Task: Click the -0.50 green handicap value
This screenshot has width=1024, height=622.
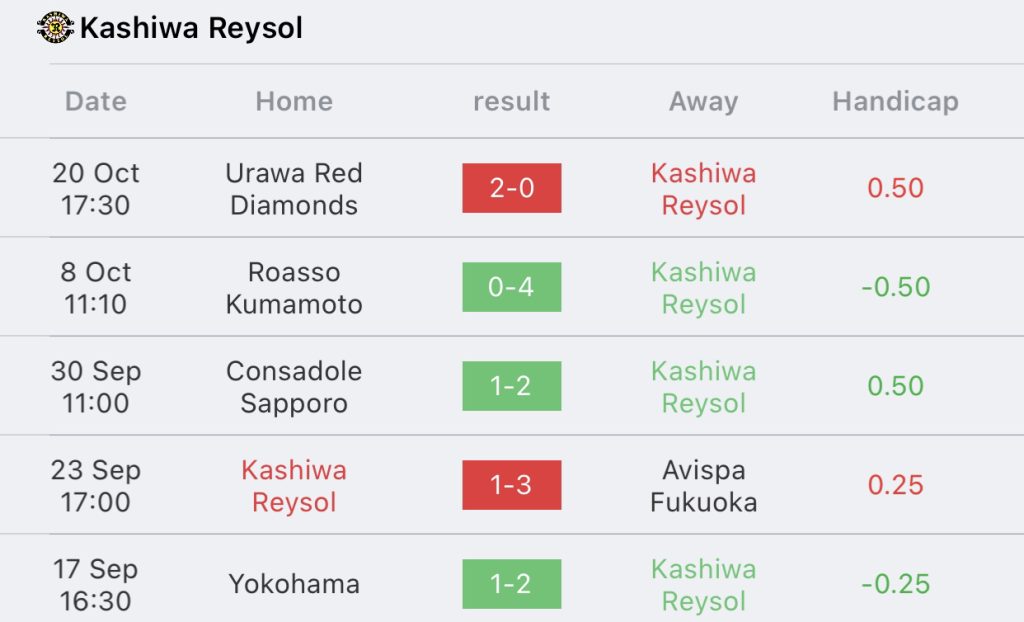Action: click(x=895, y=287)
